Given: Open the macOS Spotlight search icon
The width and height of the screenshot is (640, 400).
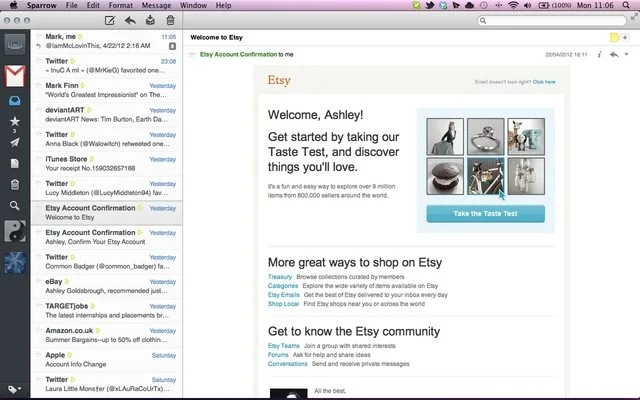Looking at the screenshot, I should click(x=626, y=5).
